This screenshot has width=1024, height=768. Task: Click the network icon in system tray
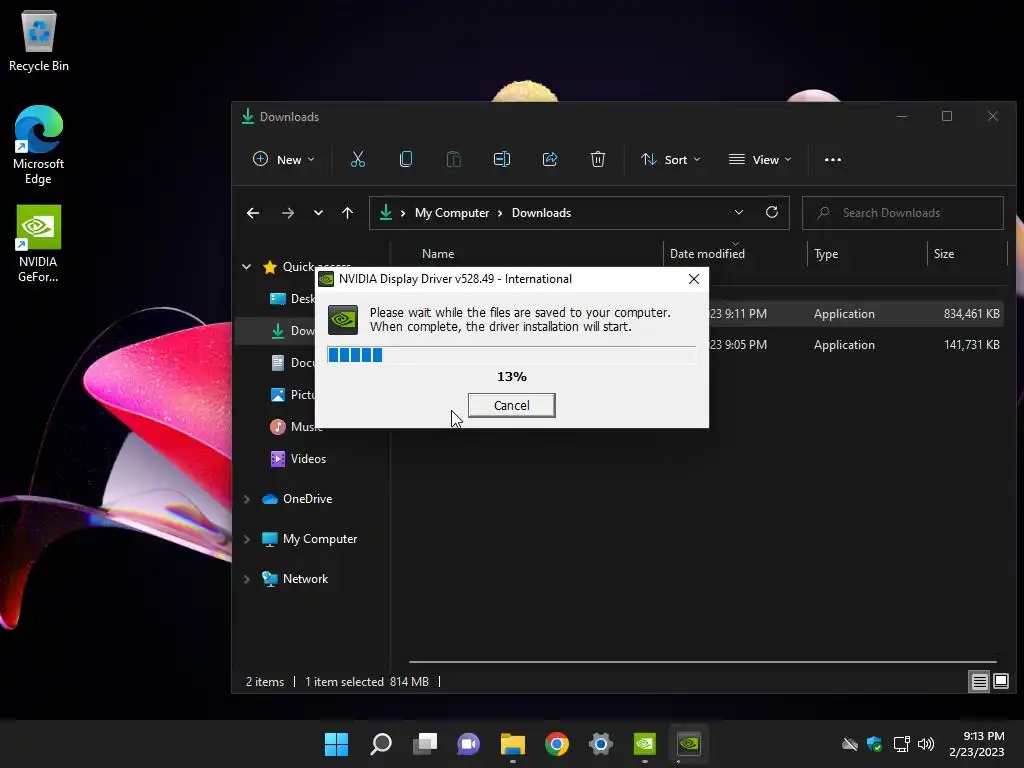[x=901, y=744]
